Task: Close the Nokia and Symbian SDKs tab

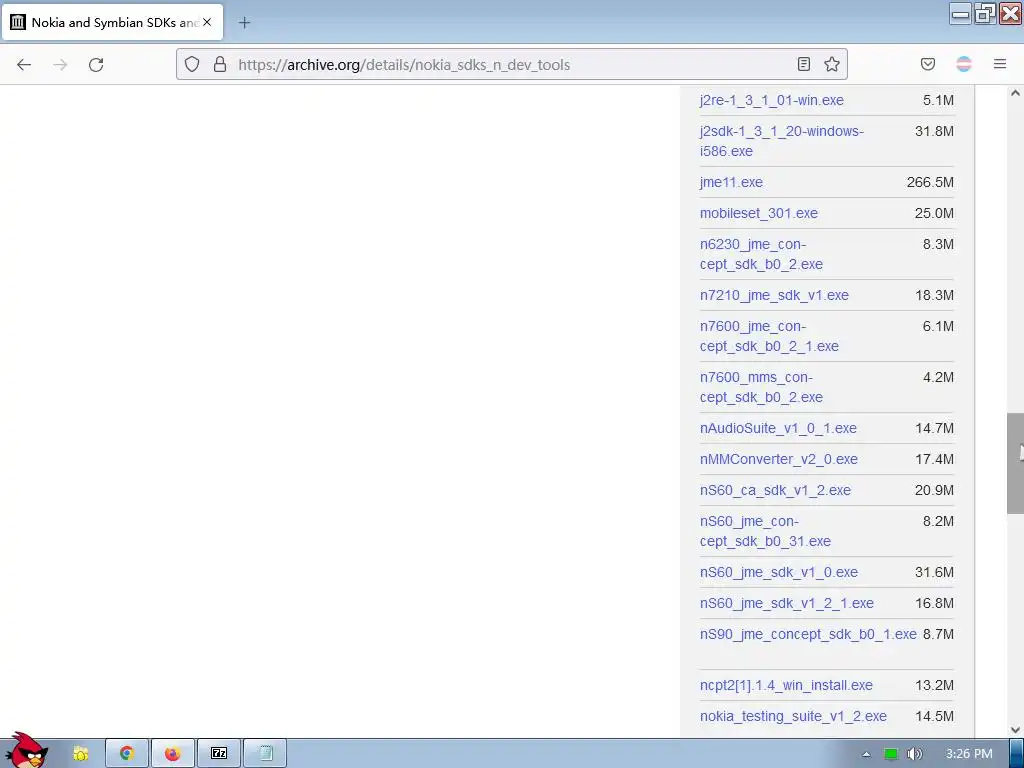Action: pyautogui.click(x=207, y=22)
